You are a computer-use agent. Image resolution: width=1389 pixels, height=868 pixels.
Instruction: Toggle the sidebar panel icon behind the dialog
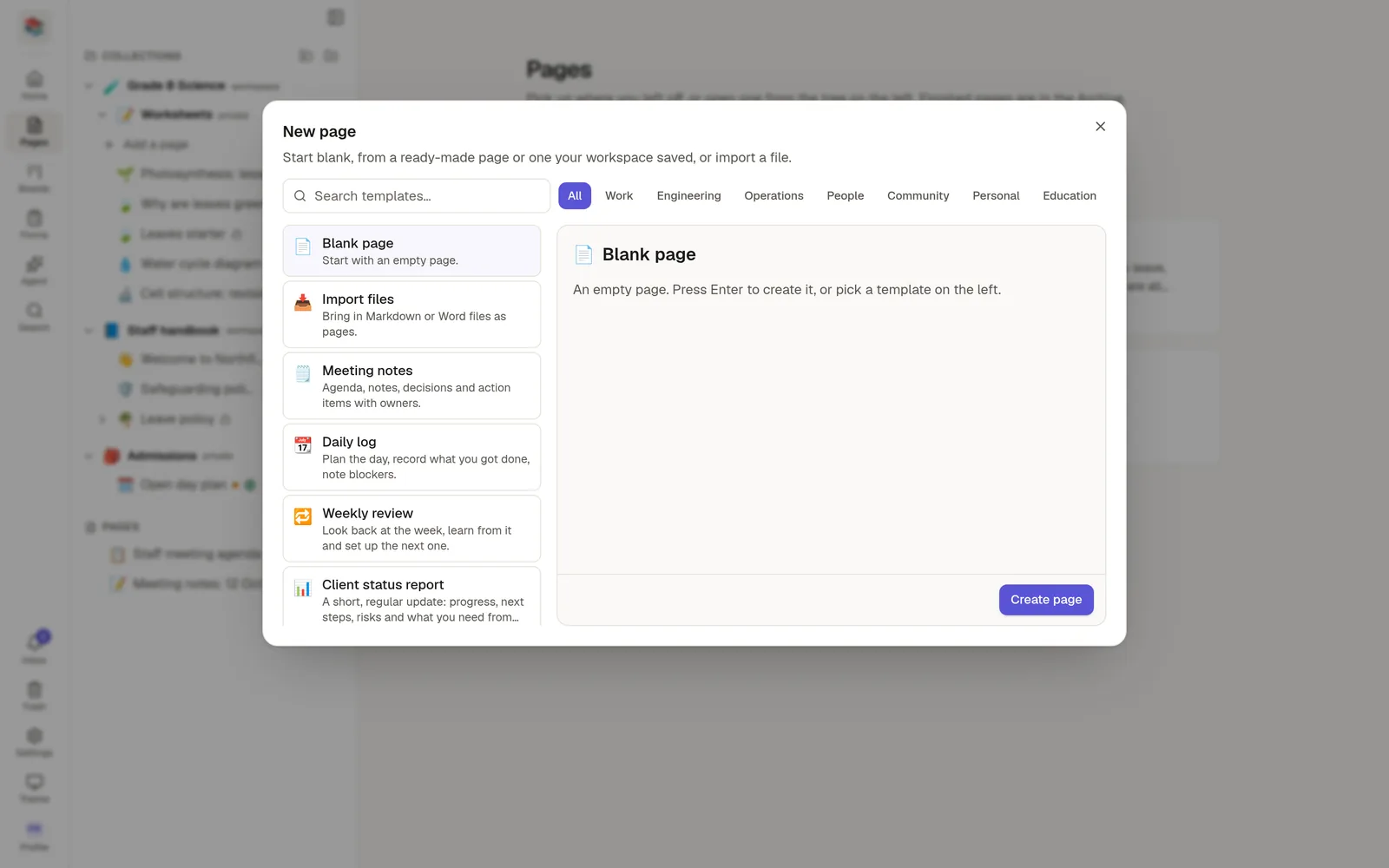click(x=336, y=17)
